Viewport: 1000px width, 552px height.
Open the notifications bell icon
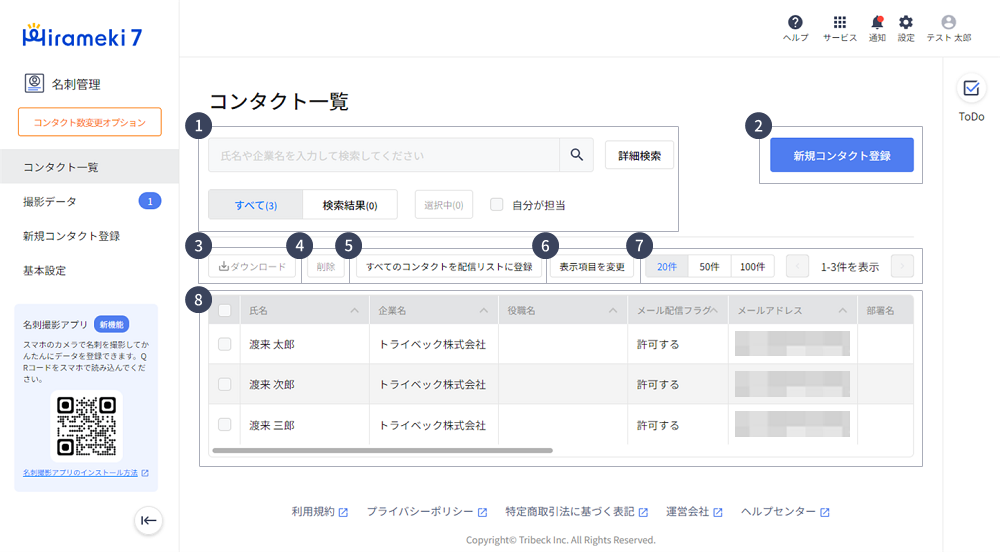(x=877, y=22)
